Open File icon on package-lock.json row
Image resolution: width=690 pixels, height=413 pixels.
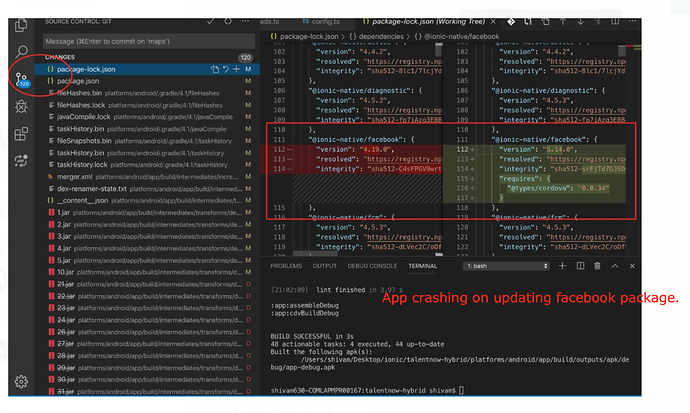pyautogui.click(x=215, y=69)
